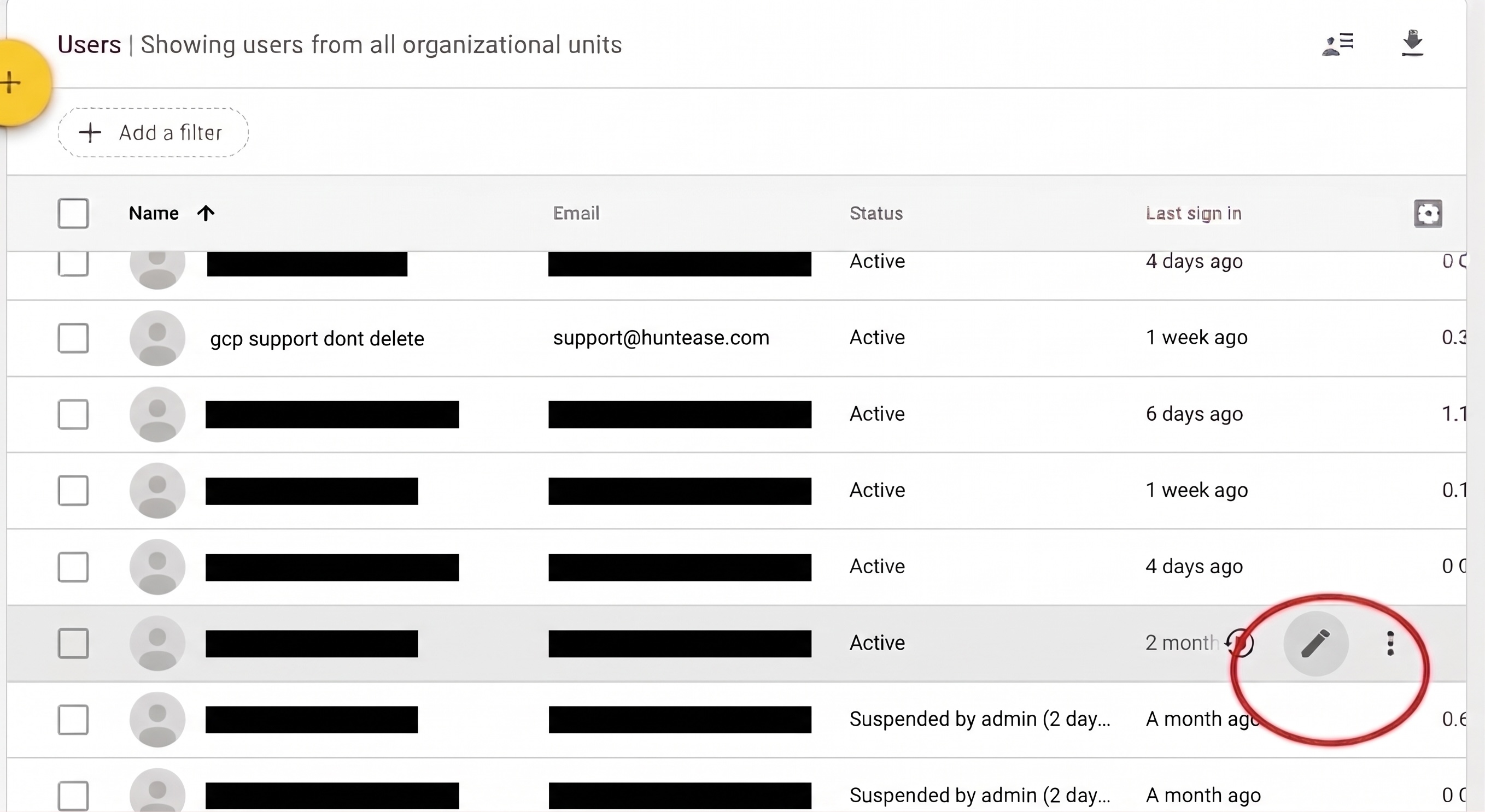Open the three-dot more options menu
Image resolution: width=1485 pixels, height=812 pixels.
tap(1390, 643)
